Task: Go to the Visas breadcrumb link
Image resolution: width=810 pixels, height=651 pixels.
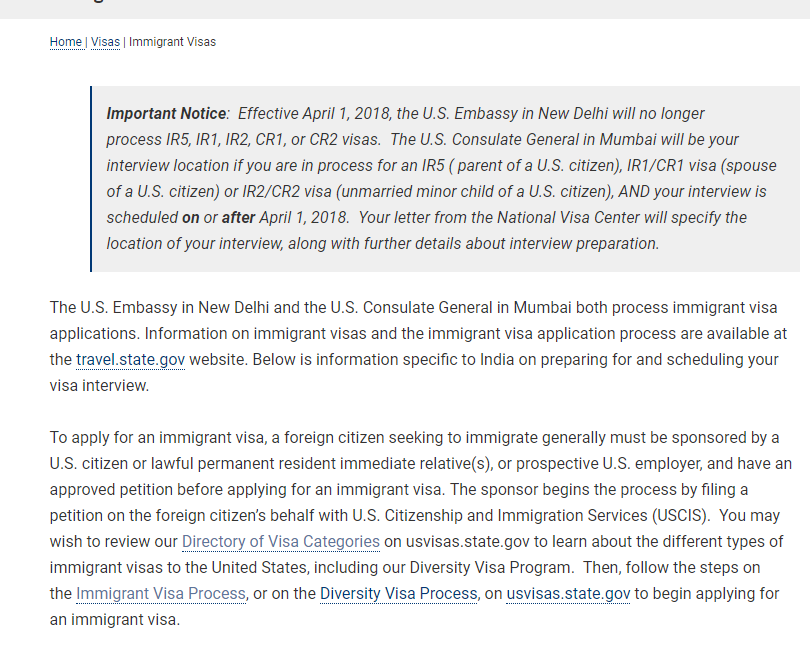Action: [x=105, y=42]
